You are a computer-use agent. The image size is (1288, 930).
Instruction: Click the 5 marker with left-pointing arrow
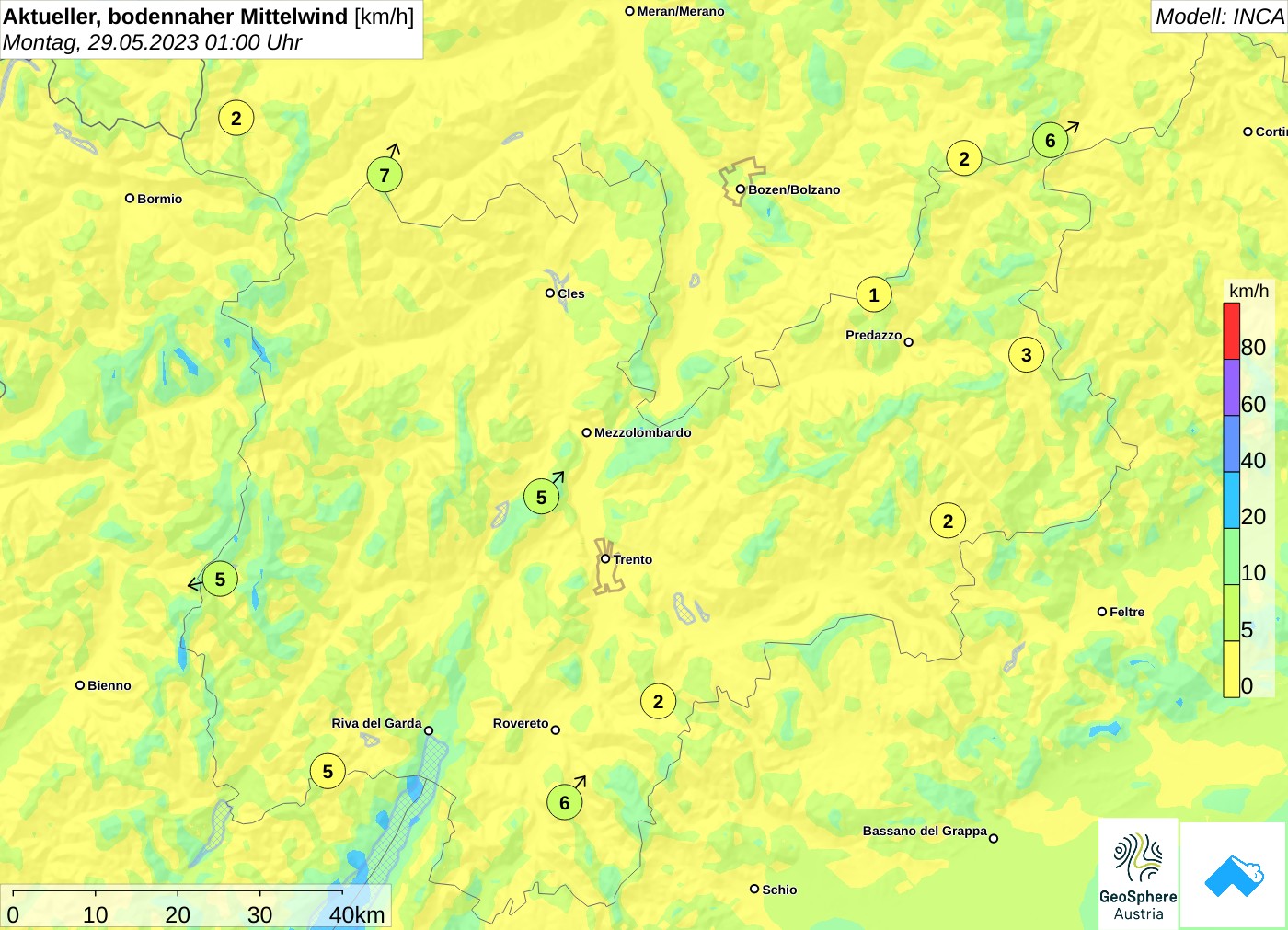[220, 579]
